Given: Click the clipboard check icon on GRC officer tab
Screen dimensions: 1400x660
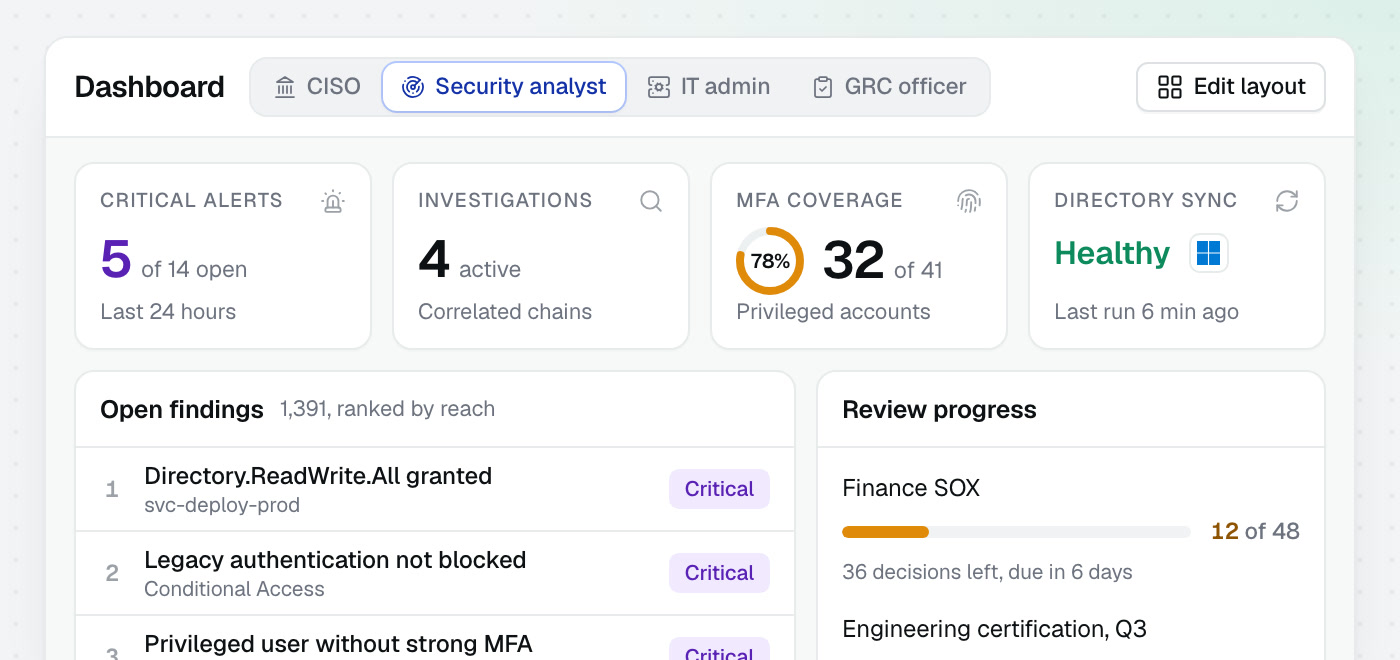Looking at the screenshot, I should [823, 87].
